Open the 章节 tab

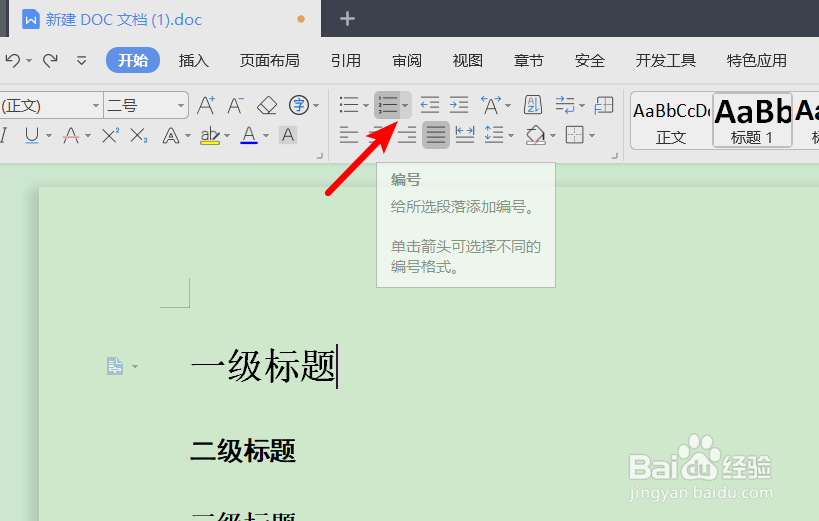click(529, 61)
